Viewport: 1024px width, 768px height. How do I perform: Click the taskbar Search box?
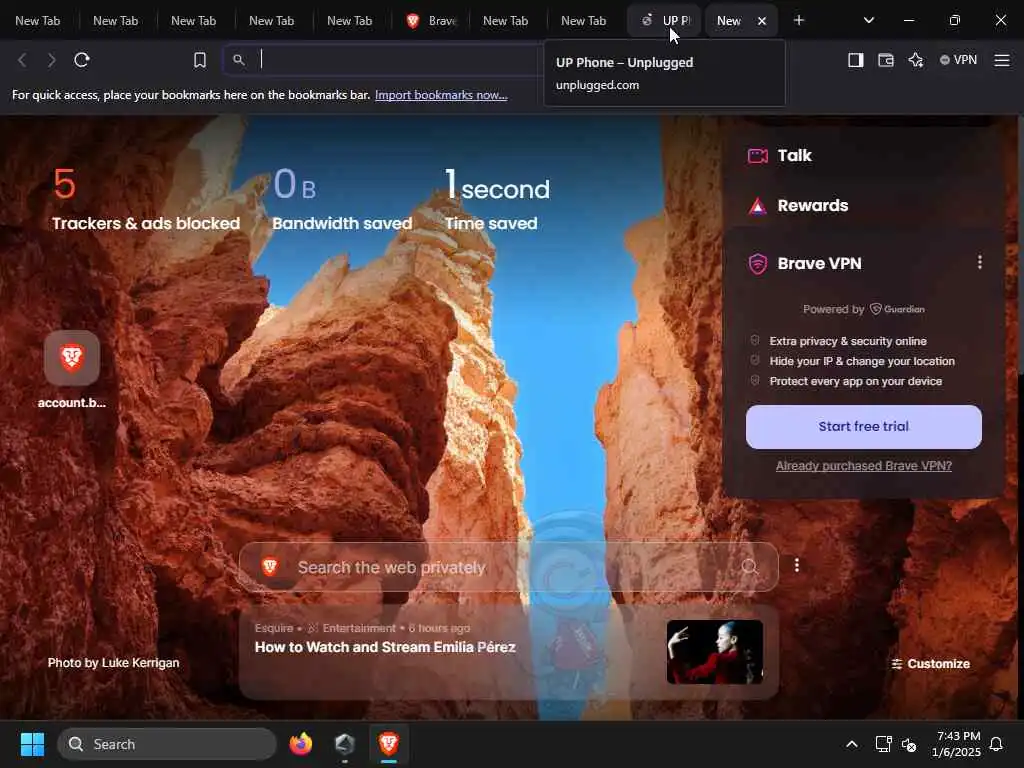tap(167, 744)
